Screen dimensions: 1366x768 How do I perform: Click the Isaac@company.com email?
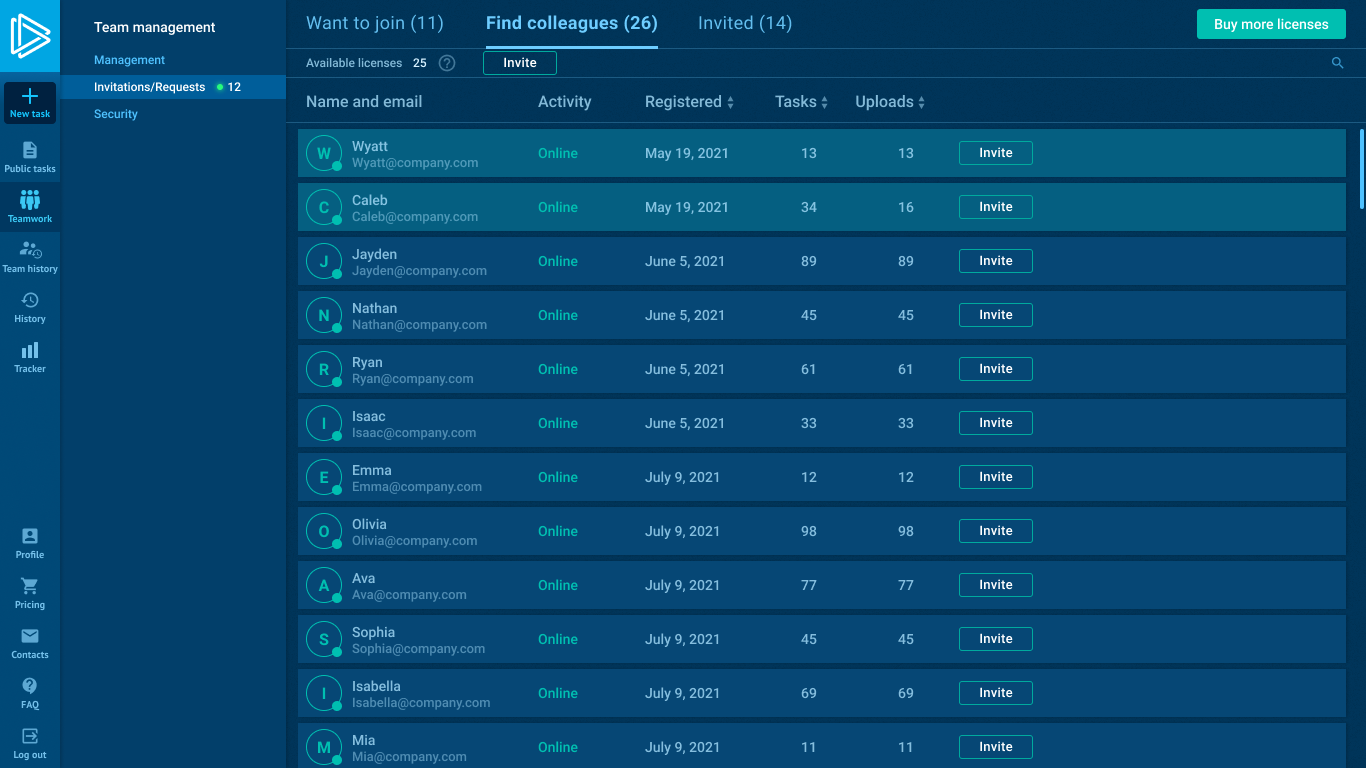tap(414, 433)
